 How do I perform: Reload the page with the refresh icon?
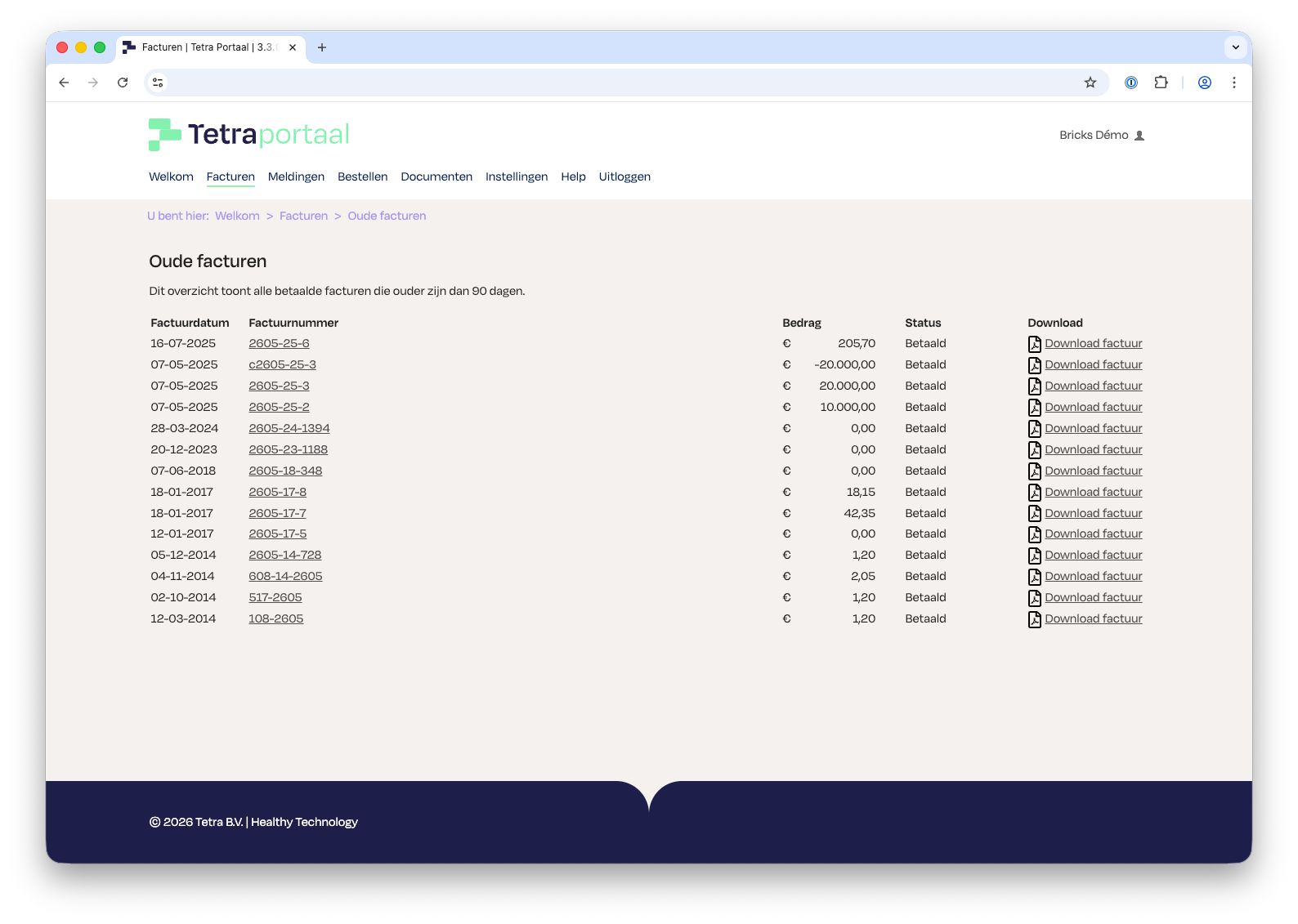(x=123, y=83)
